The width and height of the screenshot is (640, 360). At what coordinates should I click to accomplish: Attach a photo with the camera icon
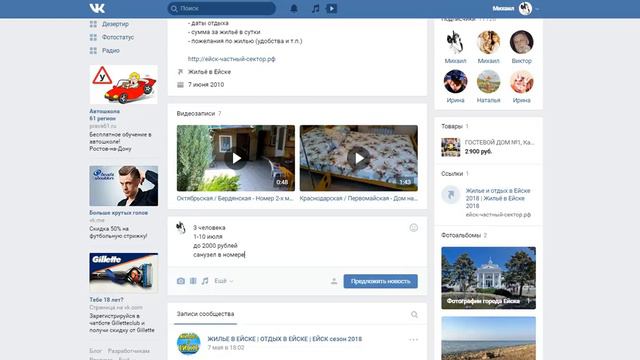pyautogui.click(x=181, y=281)
